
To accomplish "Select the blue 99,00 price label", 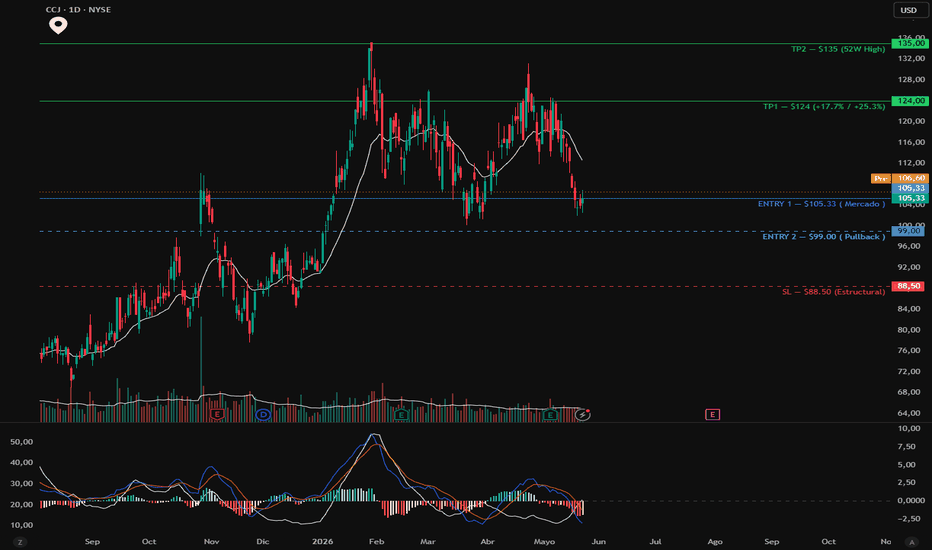I will click(x=908, y=231).
